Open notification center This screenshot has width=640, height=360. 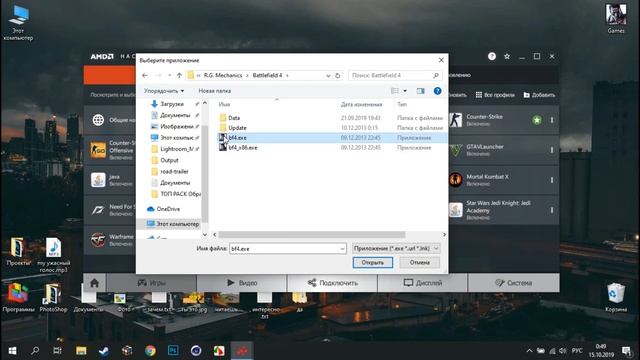click(x=626, y=351)
